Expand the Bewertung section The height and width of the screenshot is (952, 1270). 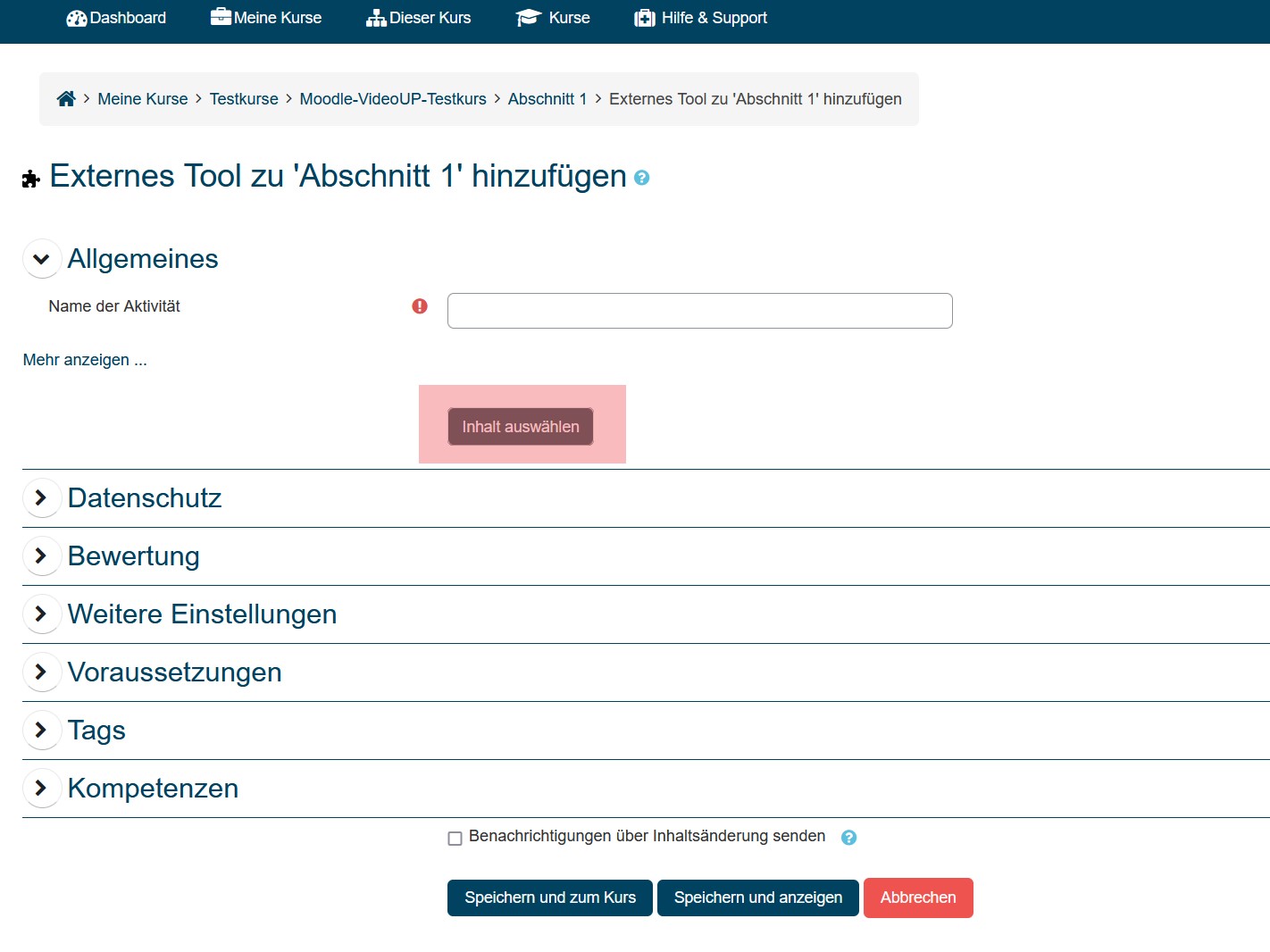pos(41,555)
